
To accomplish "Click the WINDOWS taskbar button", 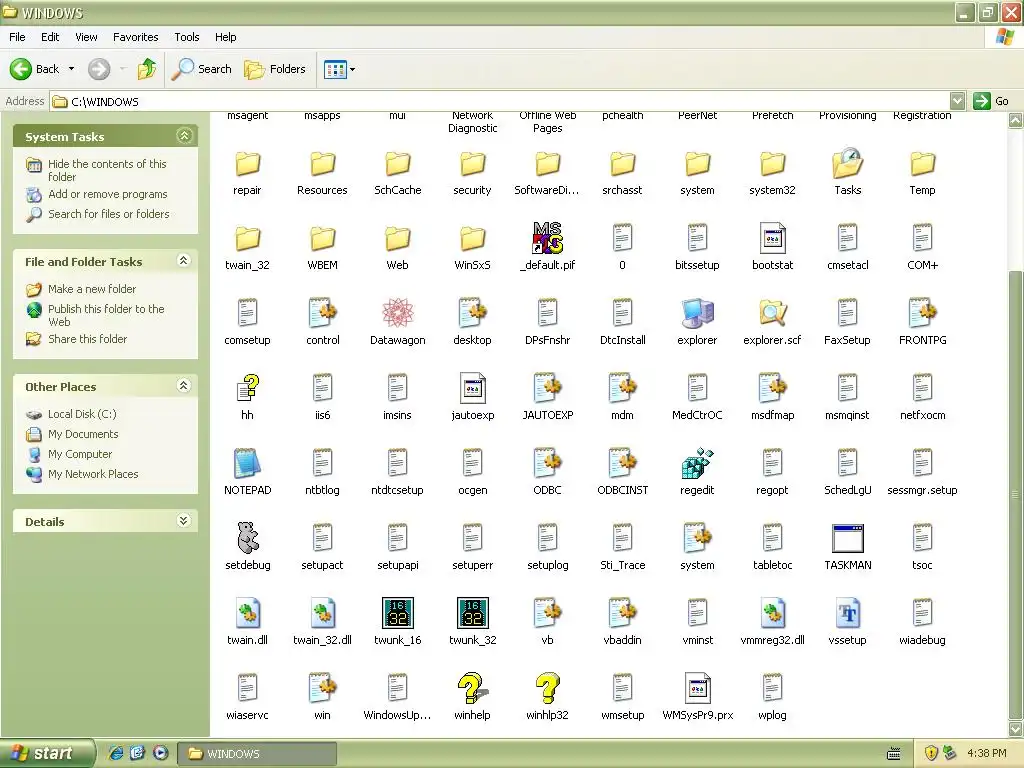I will [258, 754].
